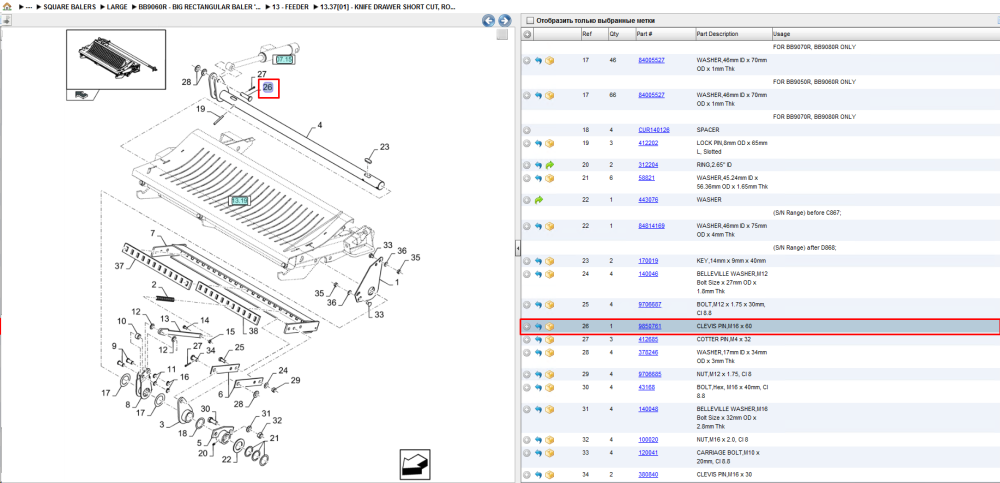Open part number 312204 link

(647, 165)
